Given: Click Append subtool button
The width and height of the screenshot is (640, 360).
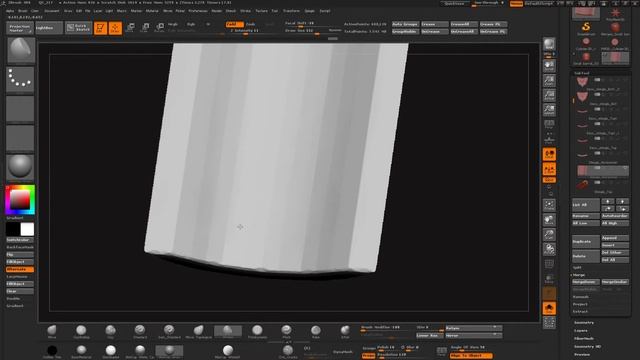Looking at the screenshot, I should point(615,238).
